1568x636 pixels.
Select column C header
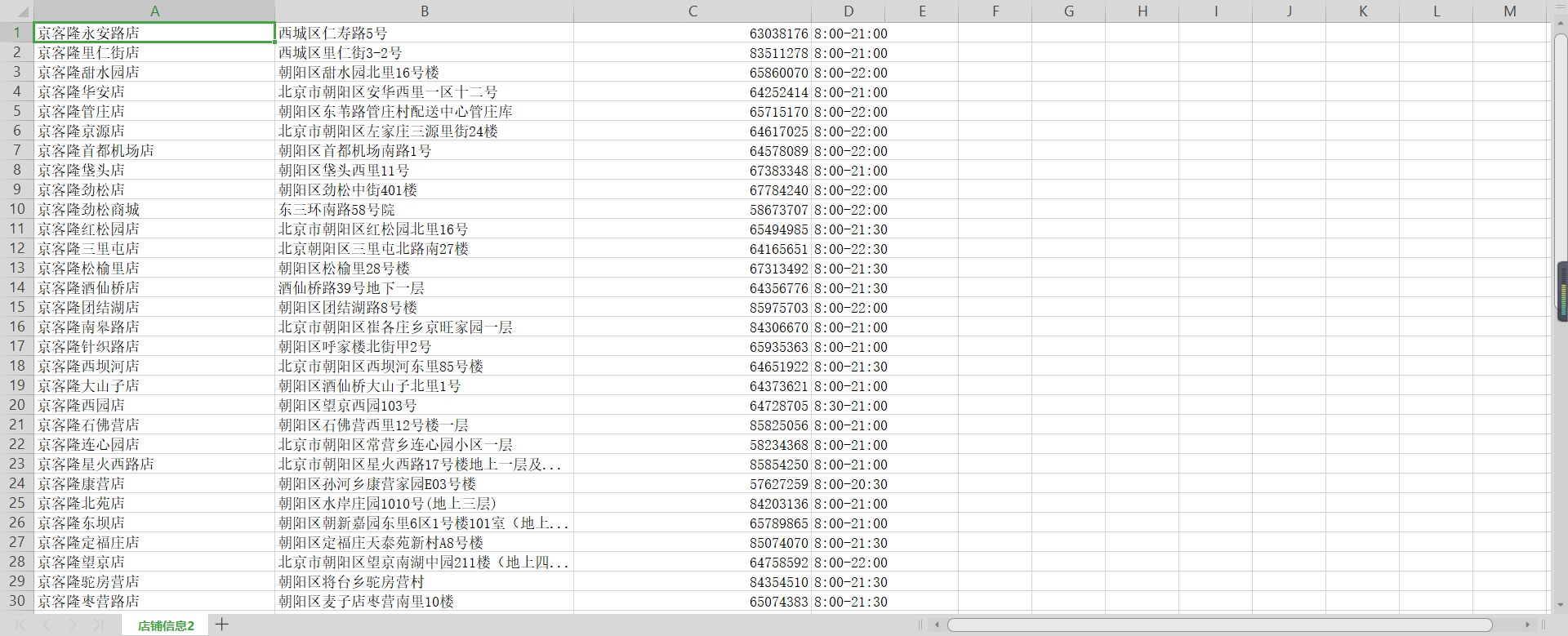pyautogui.click(x=693, y=11)
